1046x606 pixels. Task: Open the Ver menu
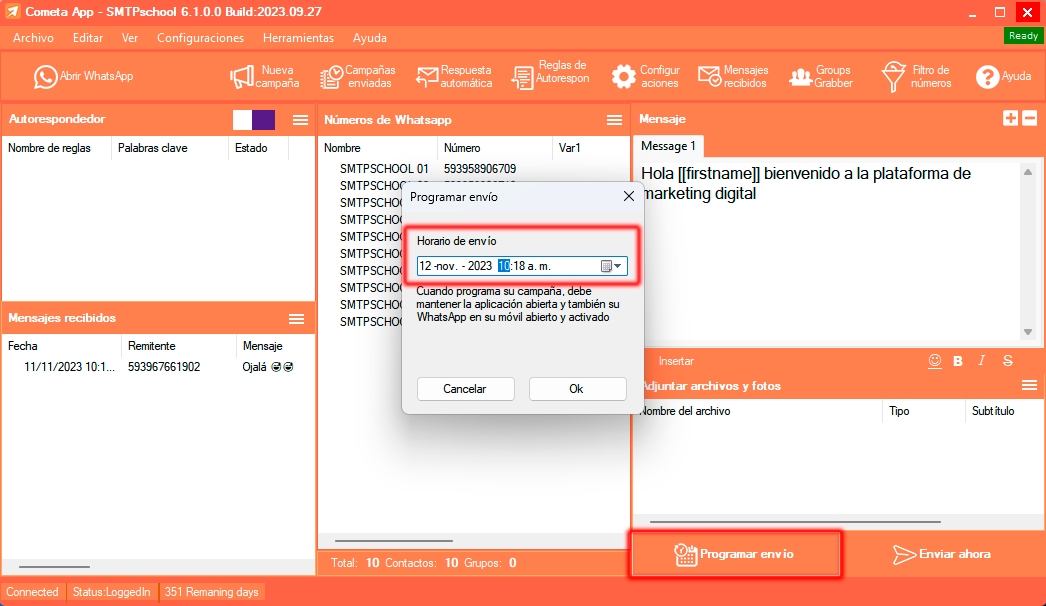[x=130, y=38]
